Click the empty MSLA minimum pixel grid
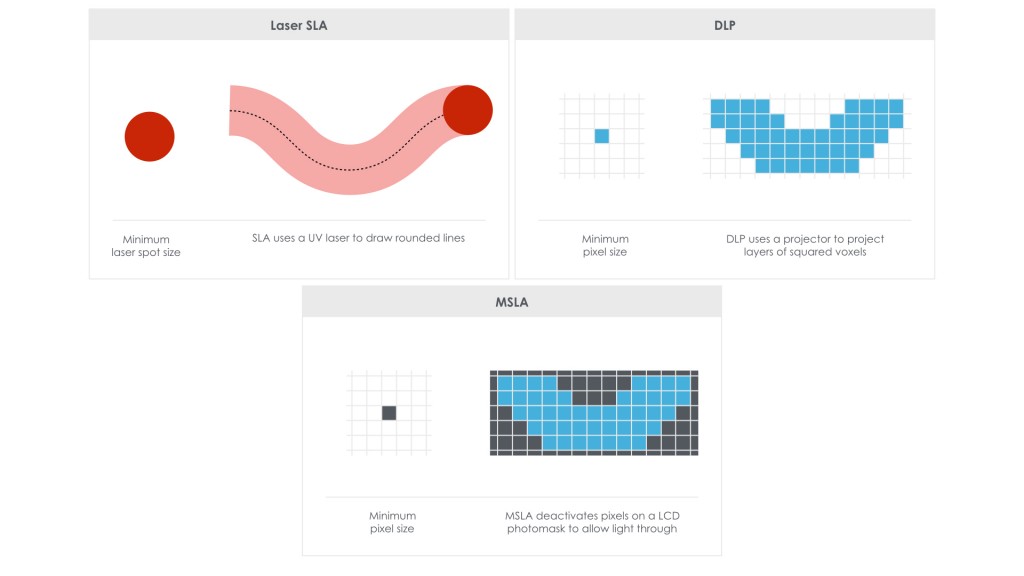This screenshot has width=1024, height=576. 389,413
